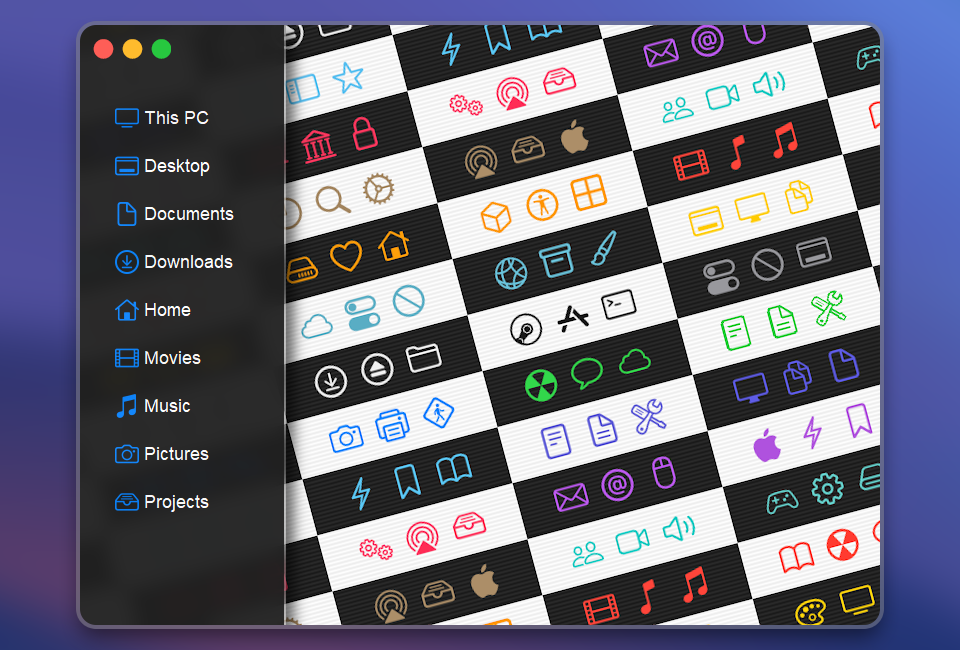Select the green speech bubble icon

click(x=587, y=373)
